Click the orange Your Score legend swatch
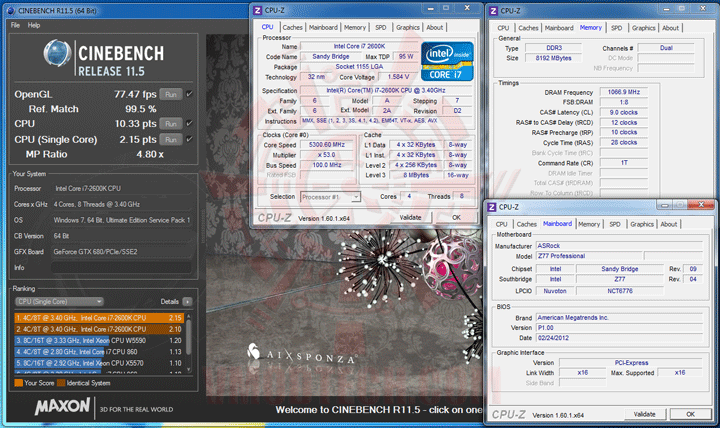This screenshot has width=720, height=428. [x=18, y=383]
